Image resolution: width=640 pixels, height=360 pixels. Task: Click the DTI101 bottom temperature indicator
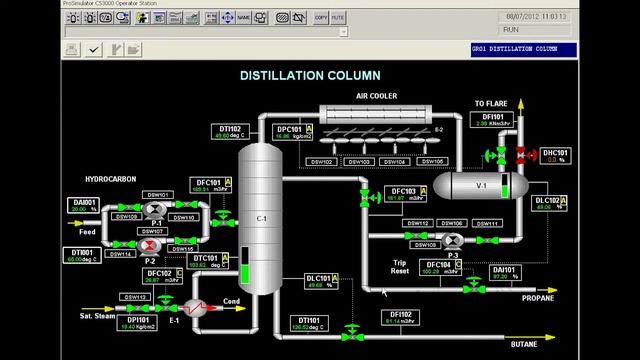tap(309, 323)
